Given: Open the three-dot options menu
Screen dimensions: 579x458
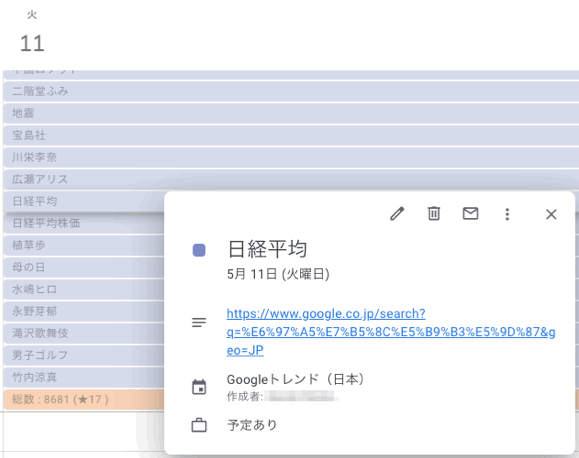Looking at the screenshot, I should pyautogui.click(x=507, y=214).
